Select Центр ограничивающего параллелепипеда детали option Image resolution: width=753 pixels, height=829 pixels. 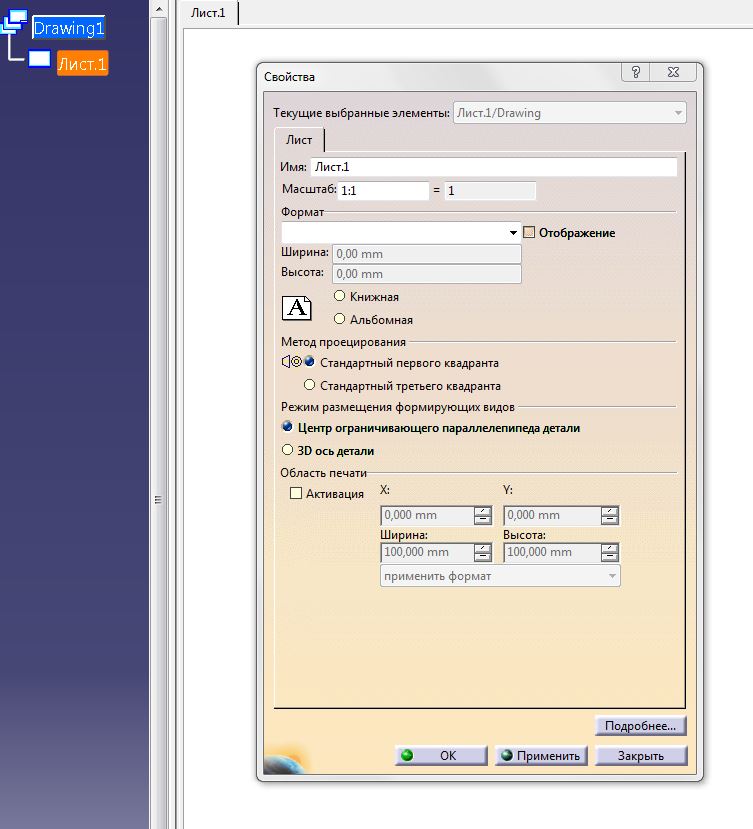point(288,426)
